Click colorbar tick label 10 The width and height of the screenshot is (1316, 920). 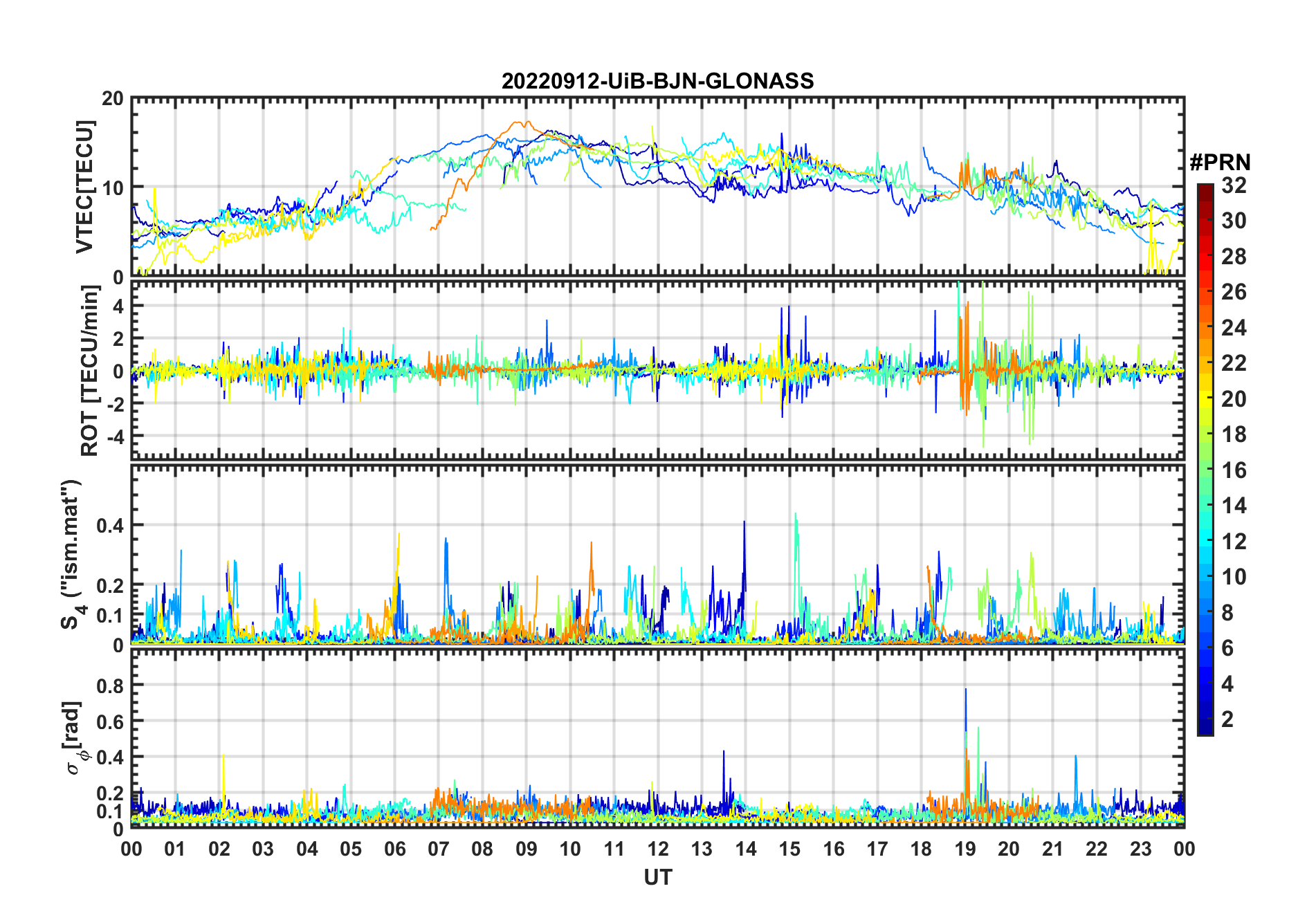pyautogui.click(x=1234, y=577)
